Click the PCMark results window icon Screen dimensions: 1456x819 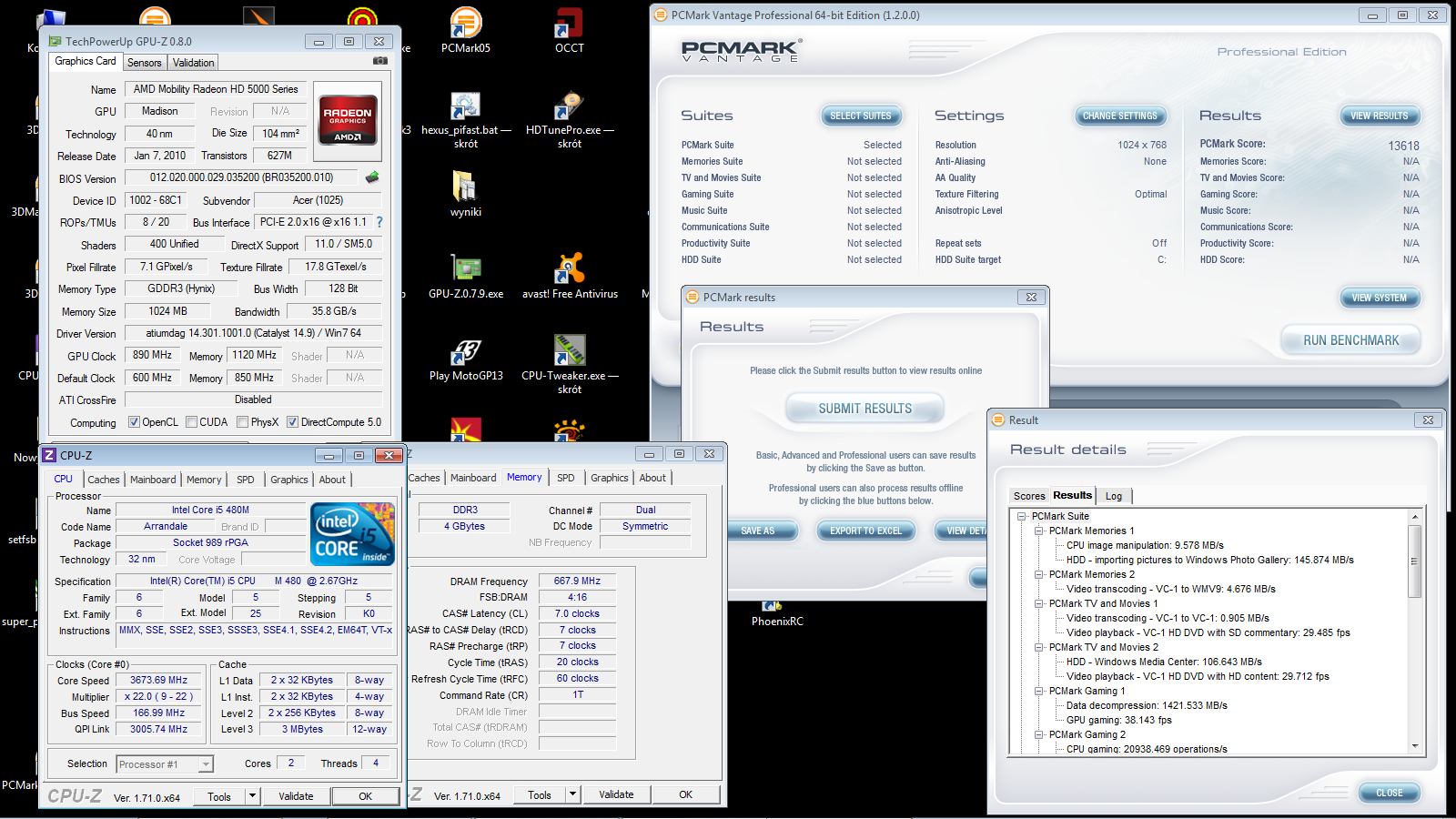click(x=693, y=297)
